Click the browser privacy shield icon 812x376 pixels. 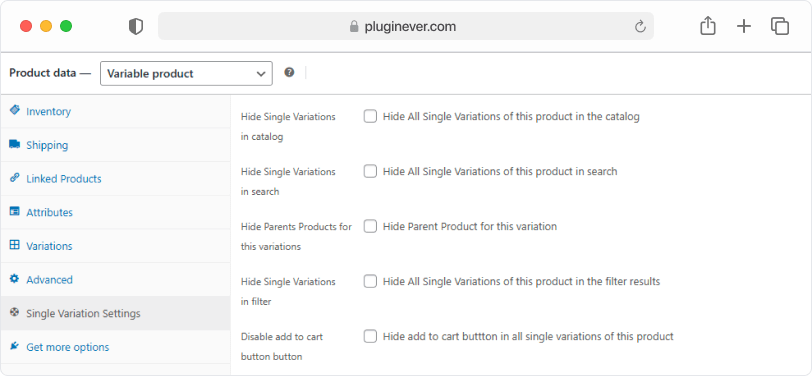coord(136,26)
